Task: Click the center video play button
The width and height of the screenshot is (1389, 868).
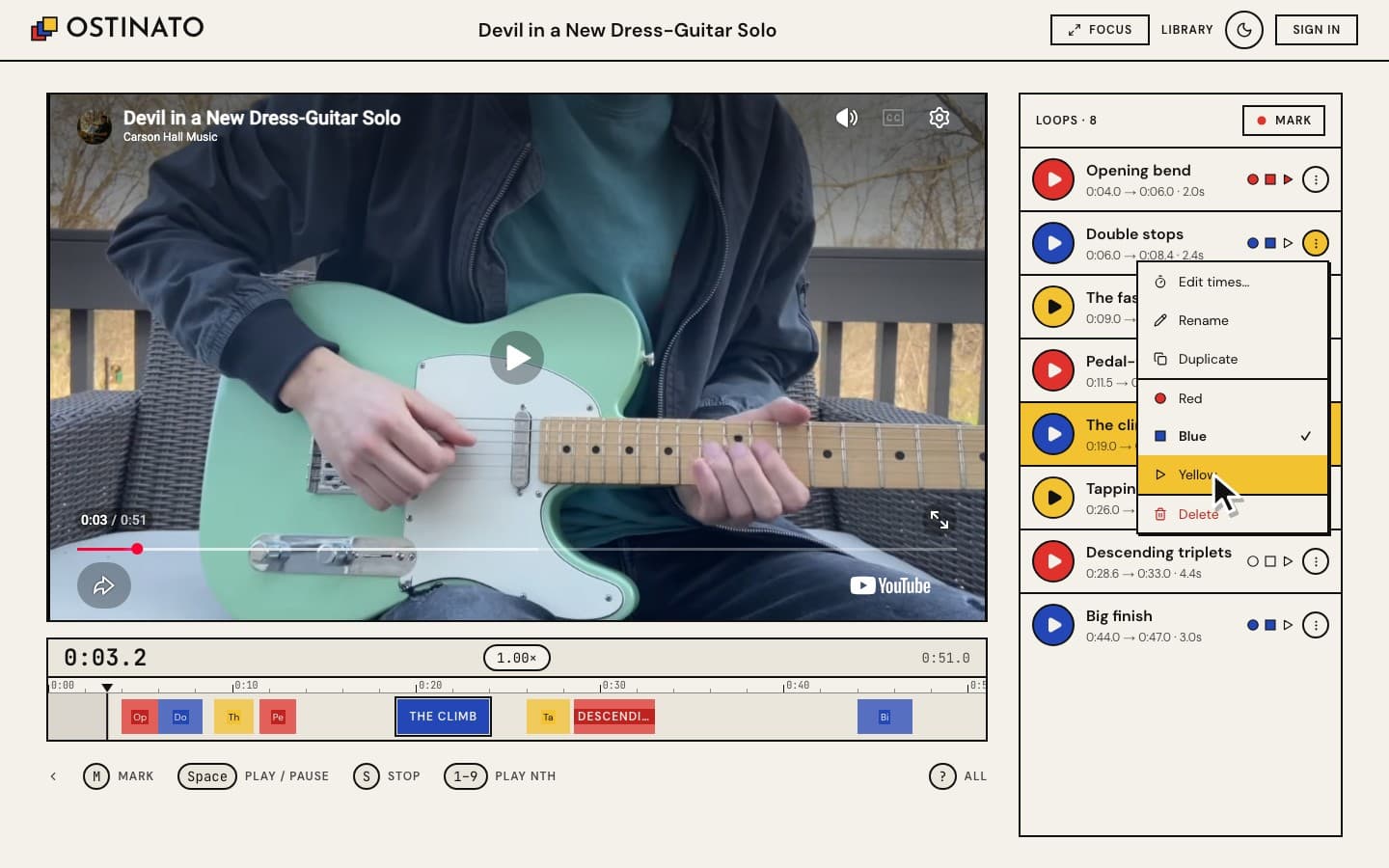Action: click(x=517, y=358)
